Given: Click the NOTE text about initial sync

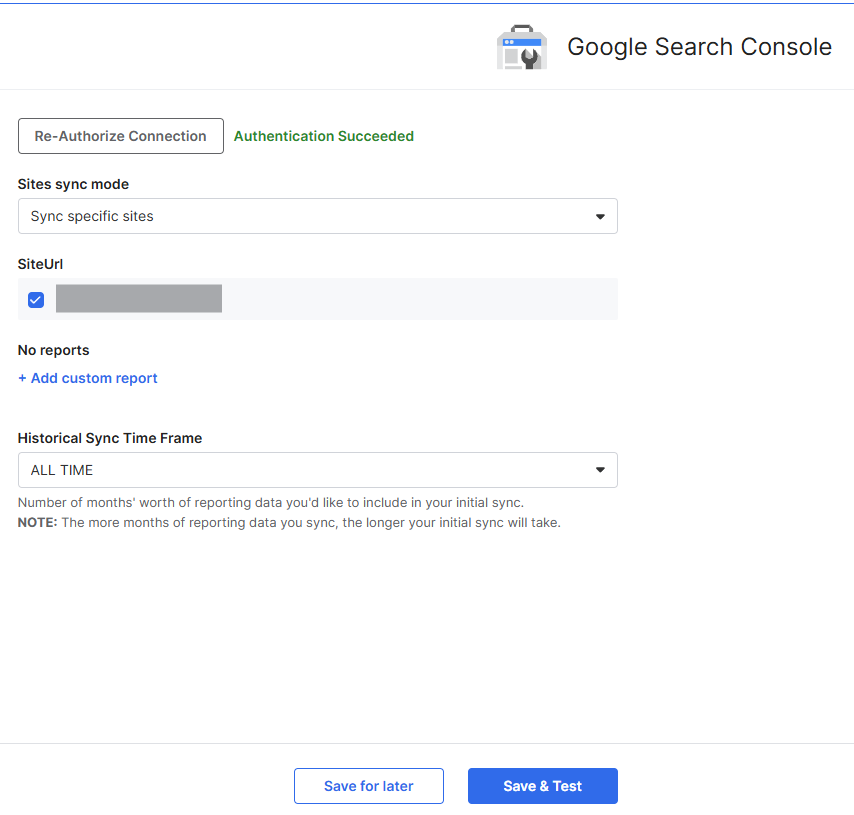Looking at the screenshot, I should point(289,522).
